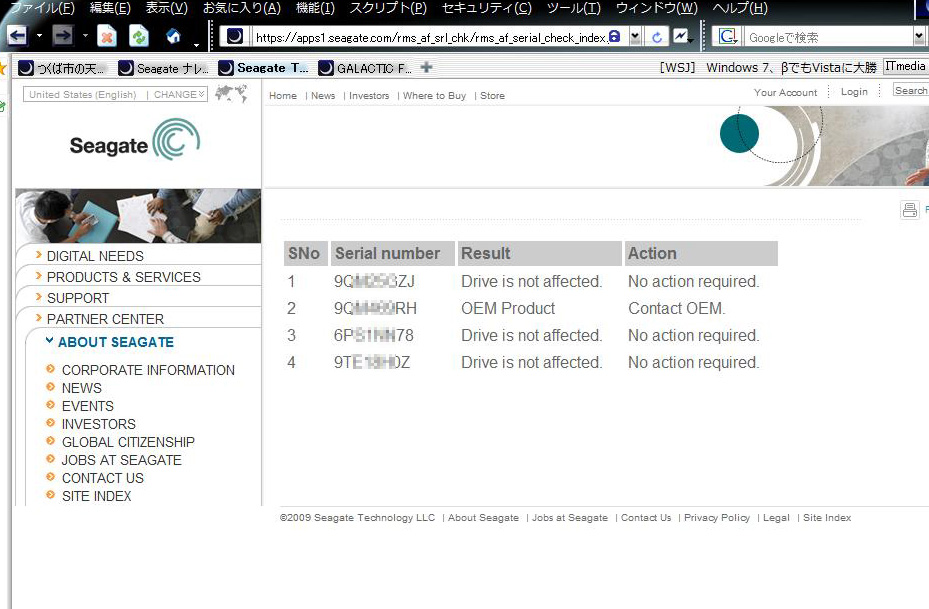Viewport: 929px width, 609px height.
Task: Open お気に入り(A) menu
Action: [x=241, y=8]
